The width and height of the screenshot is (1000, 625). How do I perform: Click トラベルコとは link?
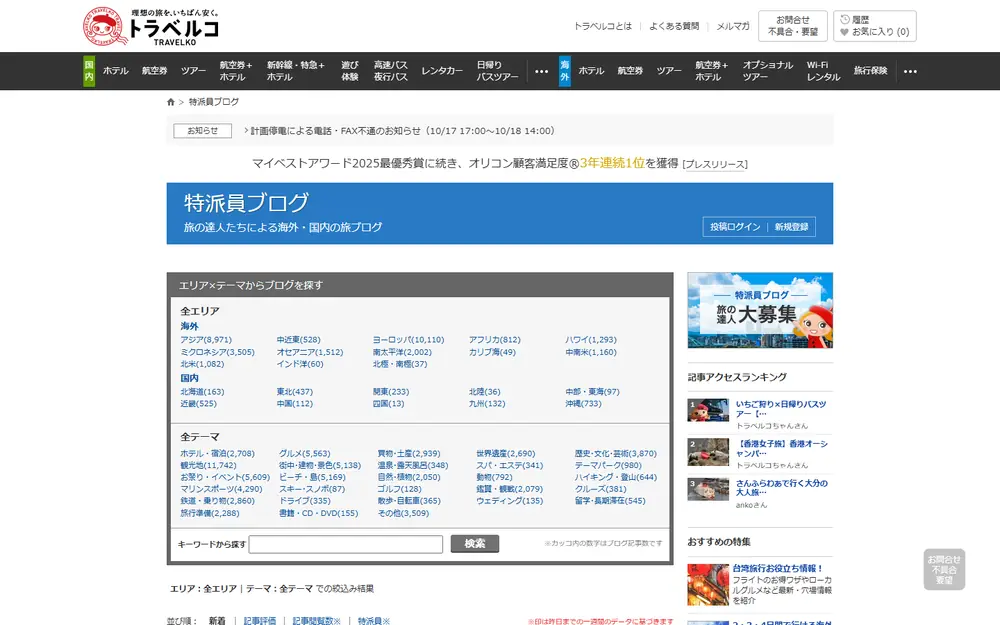click(x=603, y=26)
